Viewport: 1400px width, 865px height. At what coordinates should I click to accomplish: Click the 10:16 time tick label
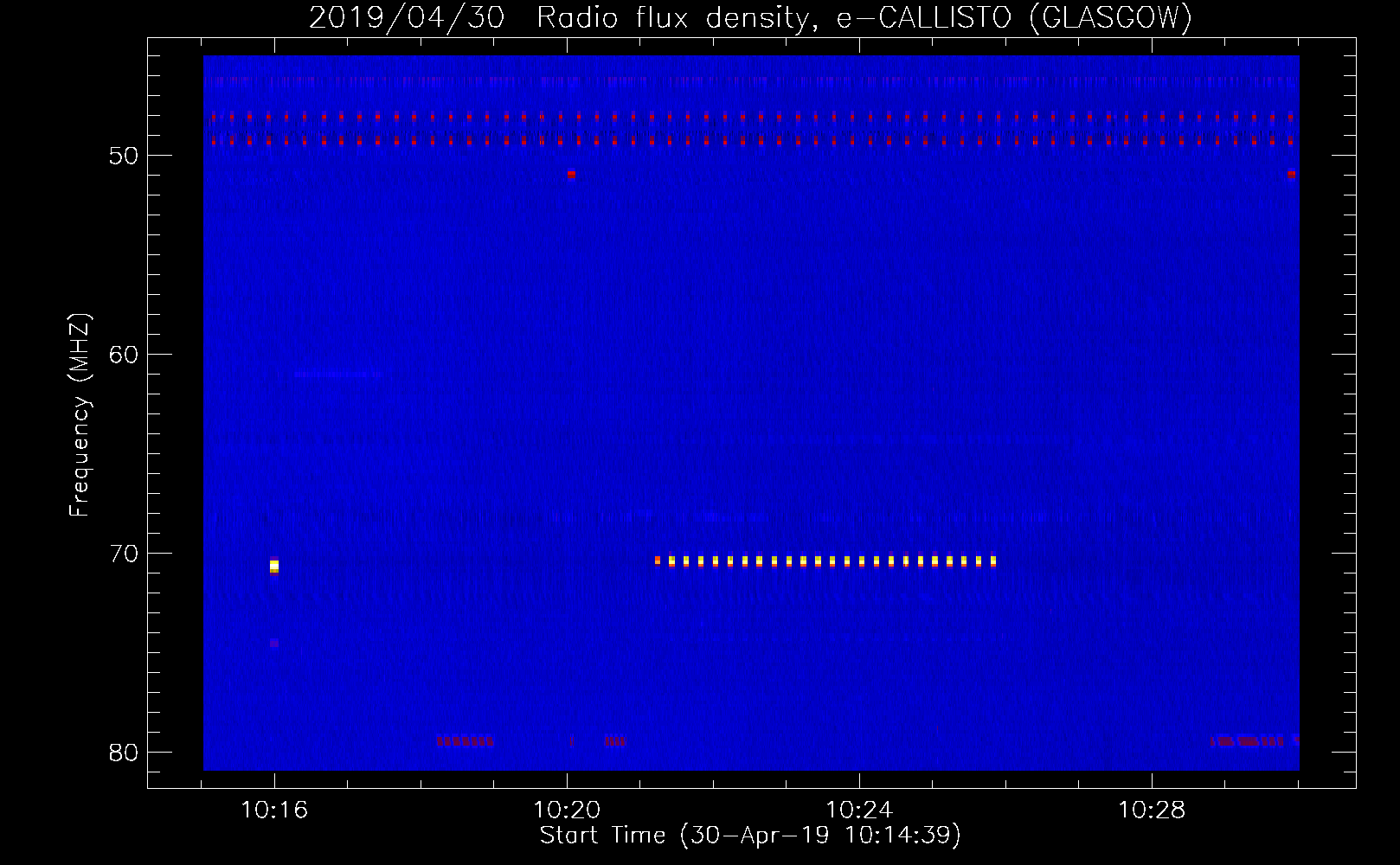pyautogui.click(x=274, y=811)
